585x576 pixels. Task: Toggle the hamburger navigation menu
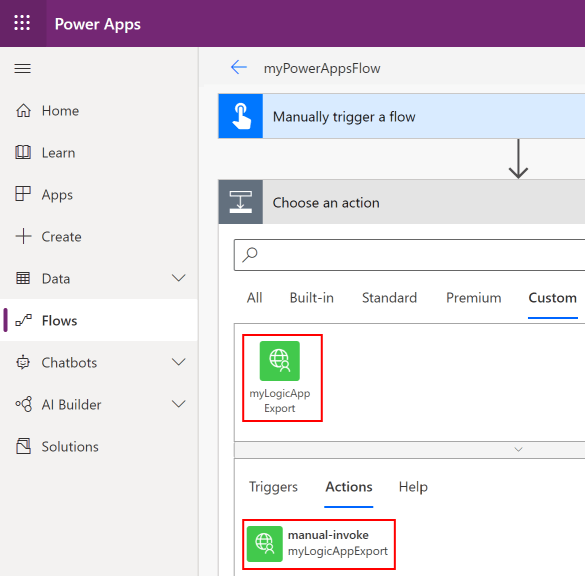22,69
